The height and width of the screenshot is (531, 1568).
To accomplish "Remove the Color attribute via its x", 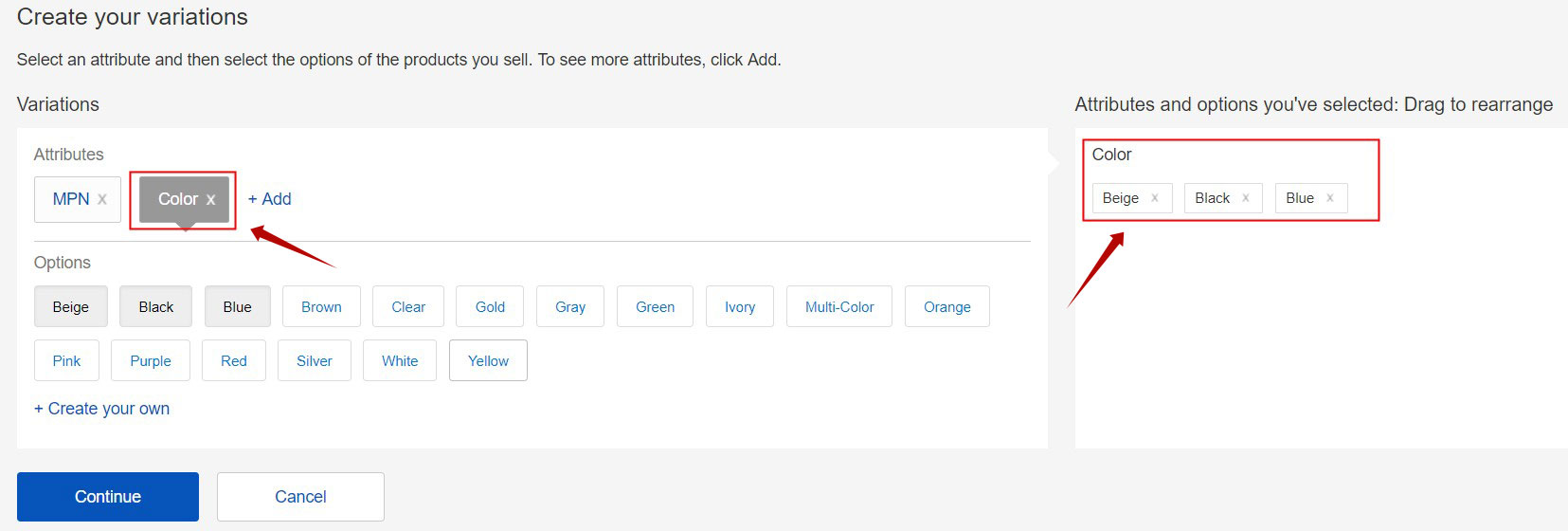I will point(210,199).
